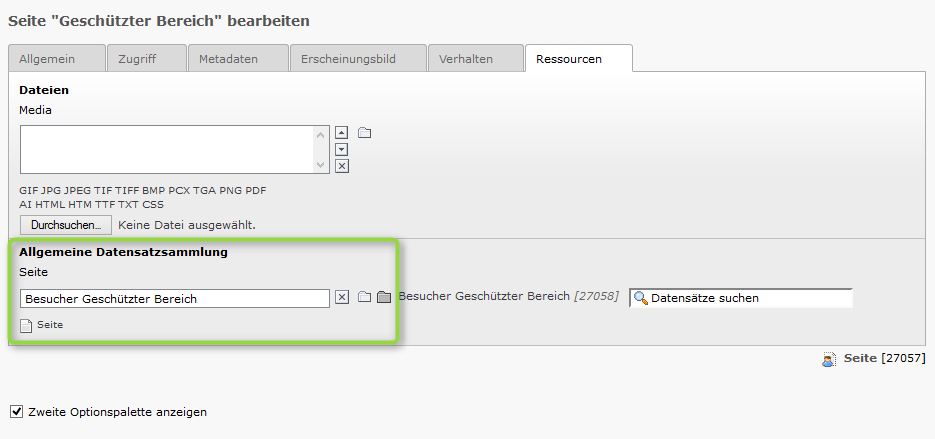Toggle Zweite Optionspalette anzeigen checkbox
935x439 pixels.
[17, 412]
